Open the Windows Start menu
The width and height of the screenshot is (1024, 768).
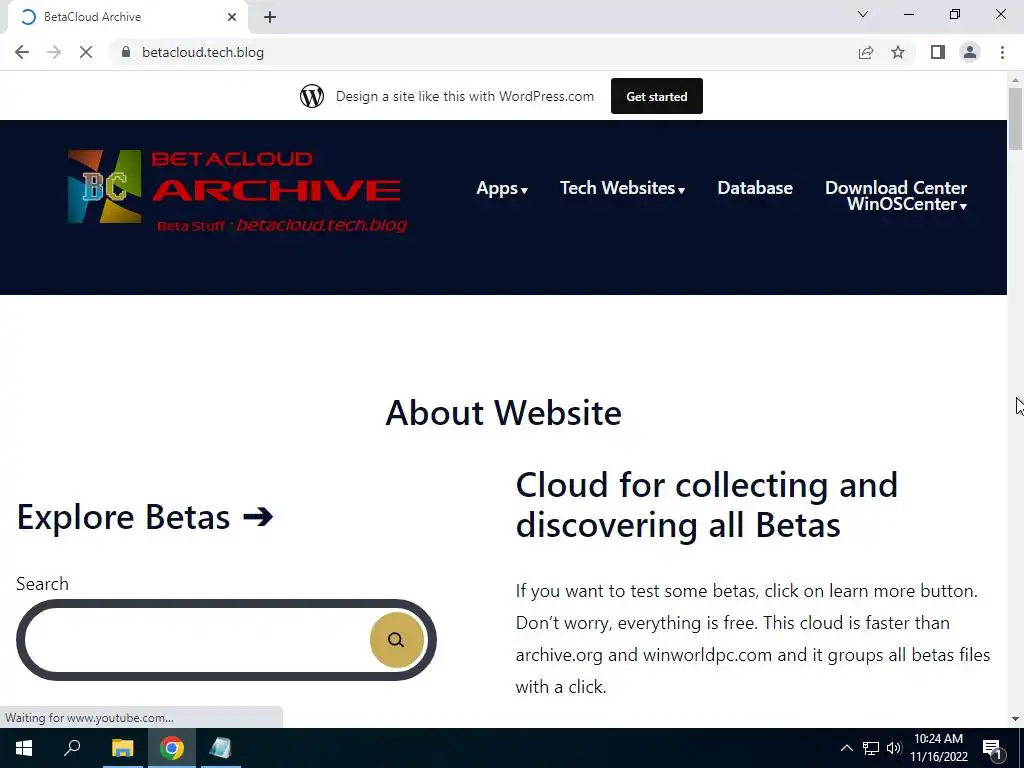pyautogui.click(x=24, y=748)
